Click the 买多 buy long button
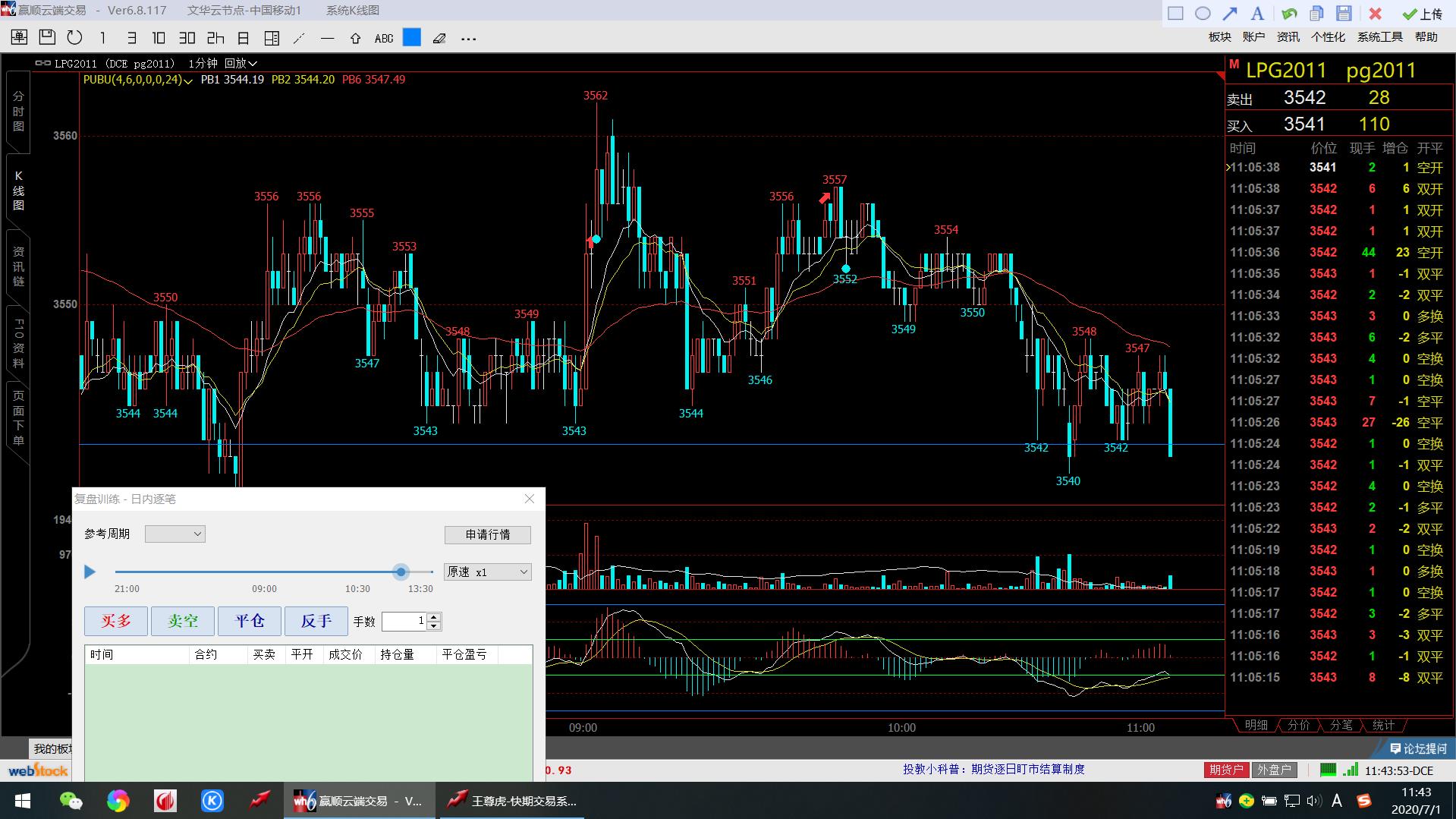 [x=116, y=621]
